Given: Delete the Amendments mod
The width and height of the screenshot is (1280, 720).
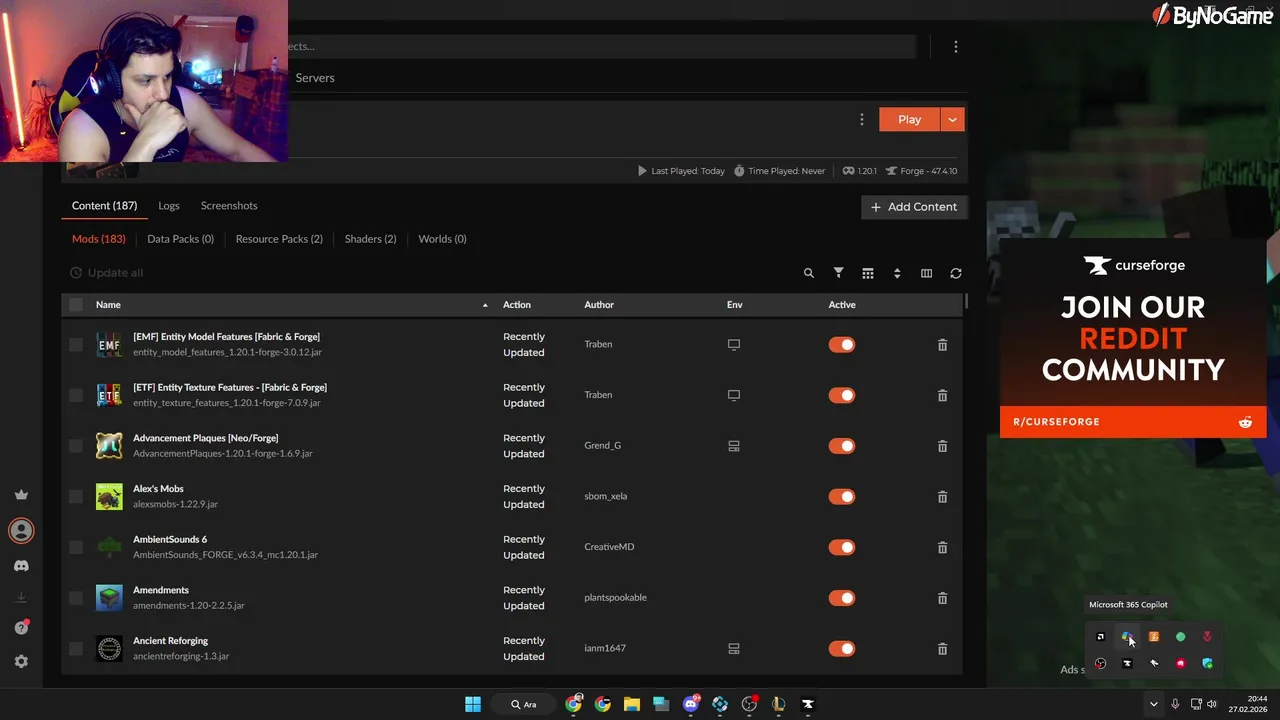Looking at the screenshot, I should tap(942, 598).
